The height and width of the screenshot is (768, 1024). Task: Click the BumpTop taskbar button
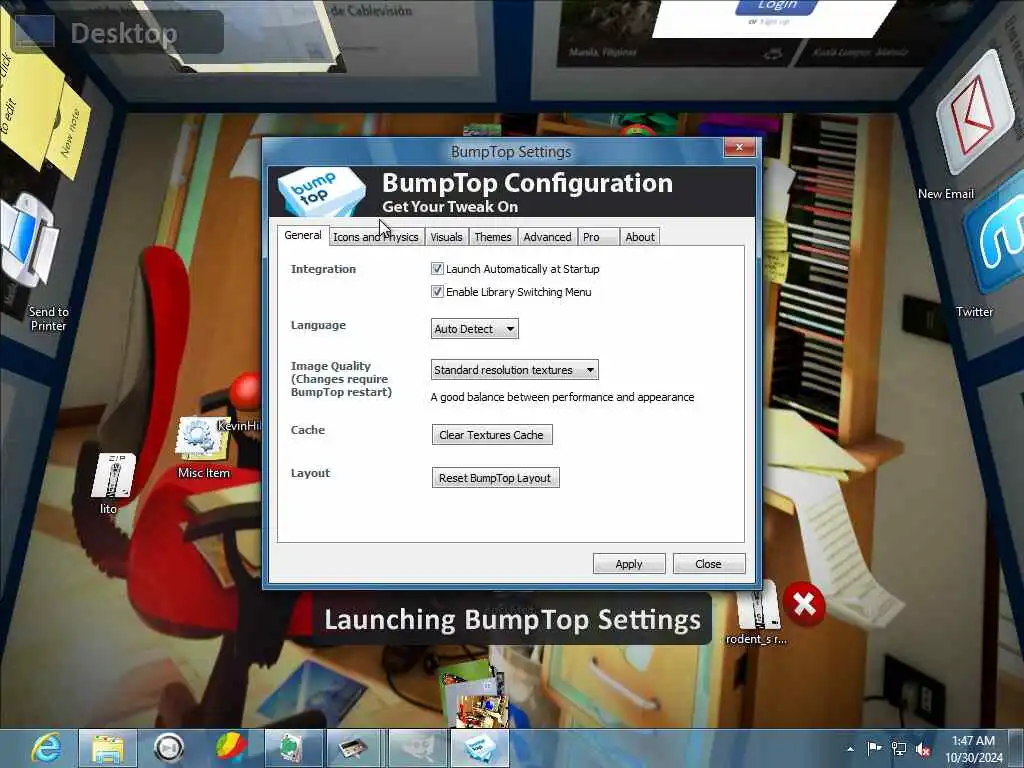click(480, 748)
